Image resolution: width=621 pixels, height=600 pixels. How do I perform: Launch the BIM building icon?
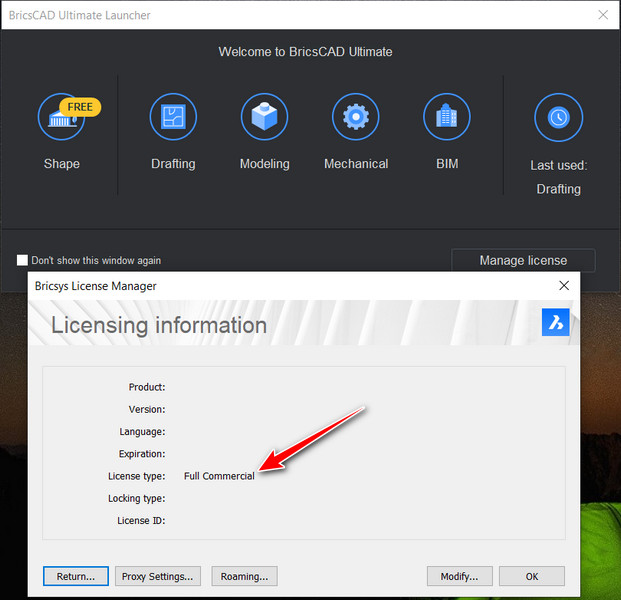coord(447,117)
